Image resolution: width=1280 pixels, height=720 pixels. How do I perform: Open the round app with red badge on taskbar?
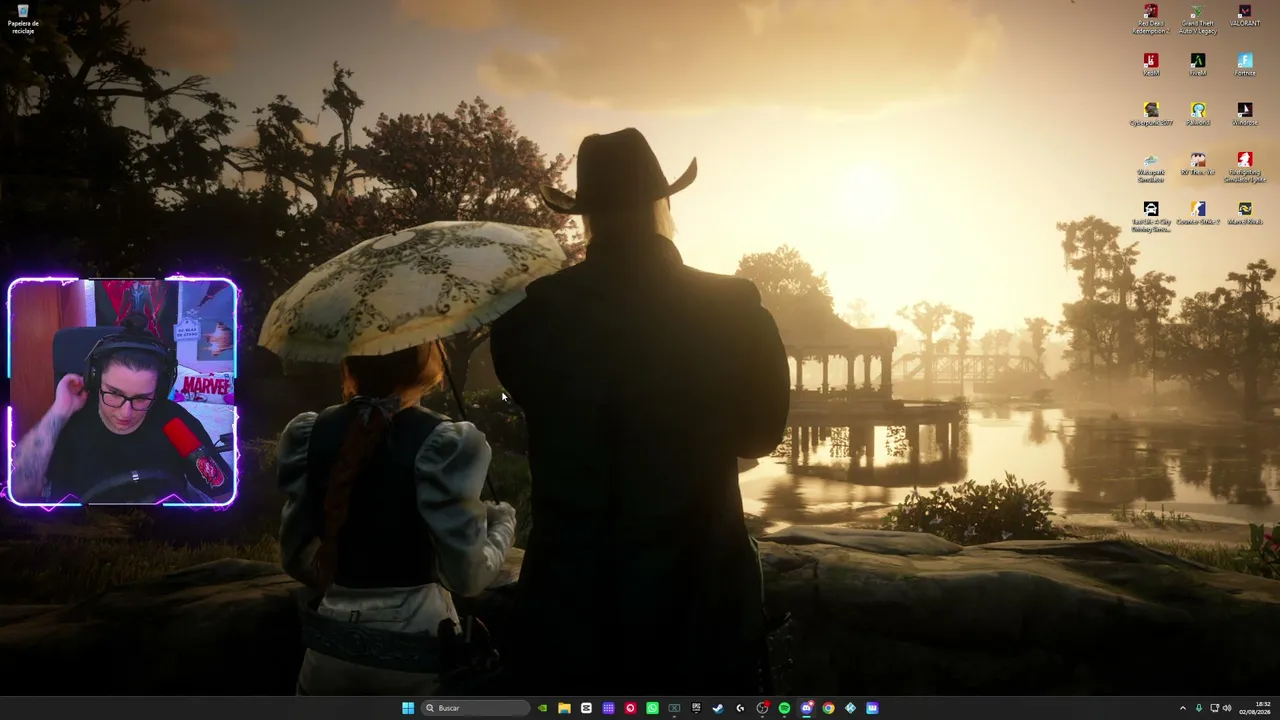[762, 708]
